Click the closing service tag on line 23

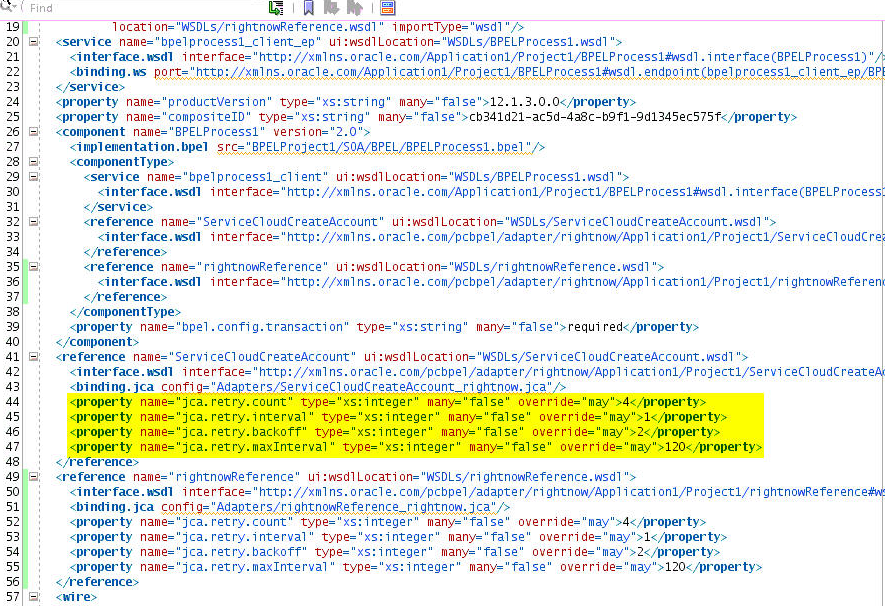[x=90, y=86]
